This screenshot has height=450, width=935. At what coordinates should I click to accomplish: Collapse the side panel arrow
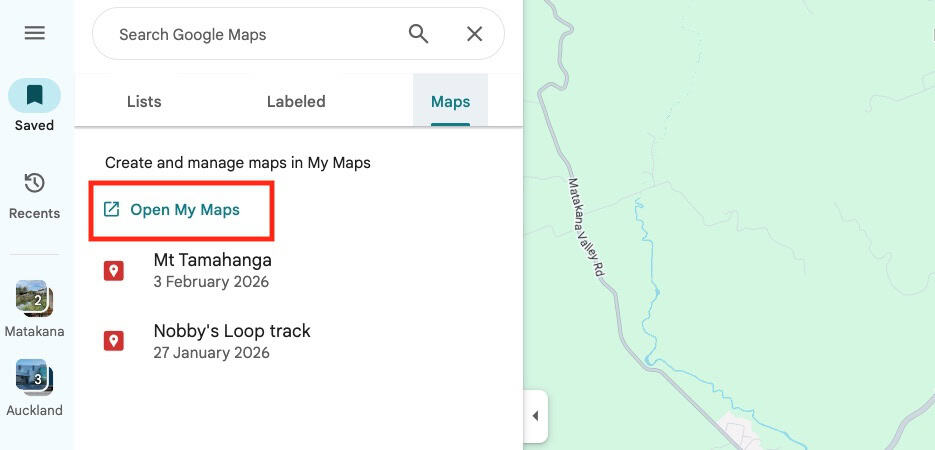pos(535,416)
